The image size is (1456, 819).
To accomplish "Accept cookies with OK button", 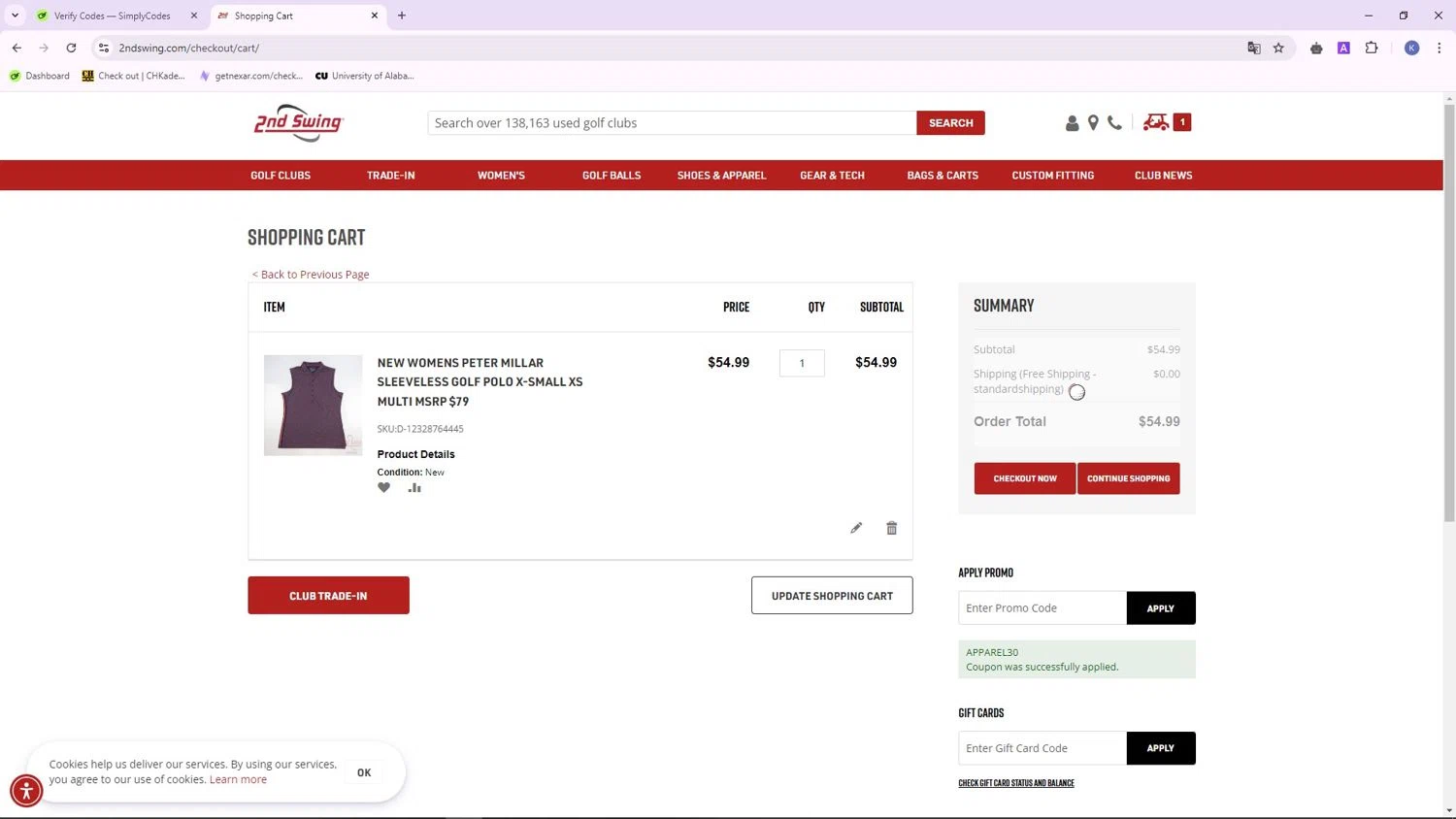I will (x=364, y=772).
